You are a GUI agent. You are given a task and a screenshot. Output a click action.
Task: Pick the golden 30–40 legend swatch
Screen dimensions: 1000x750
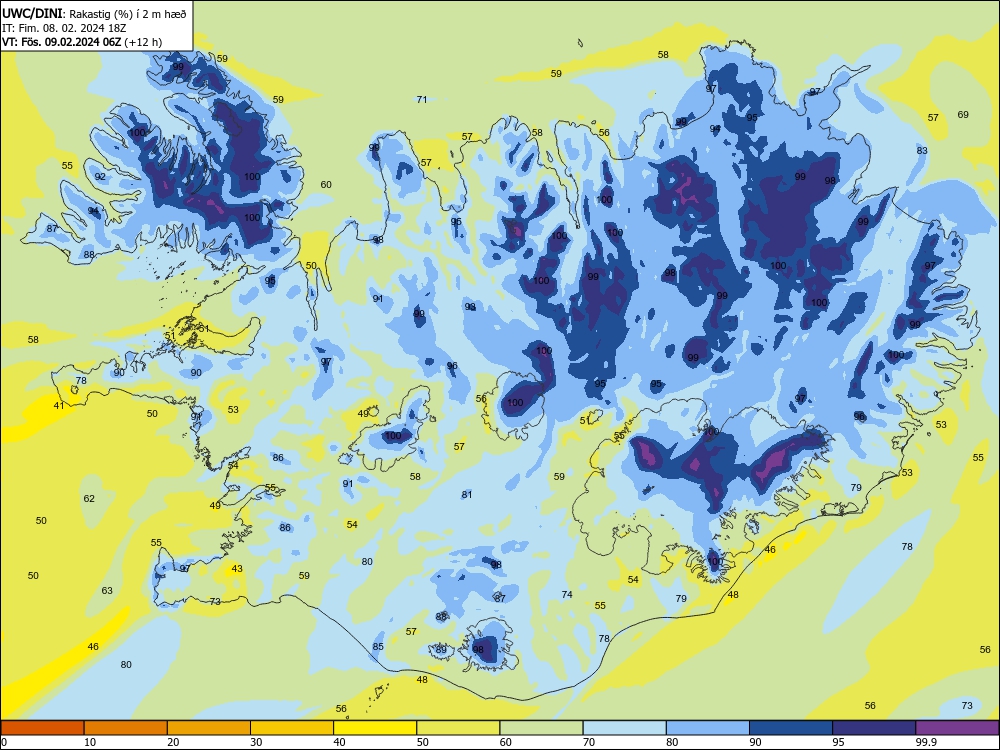(x=292, y=728)
